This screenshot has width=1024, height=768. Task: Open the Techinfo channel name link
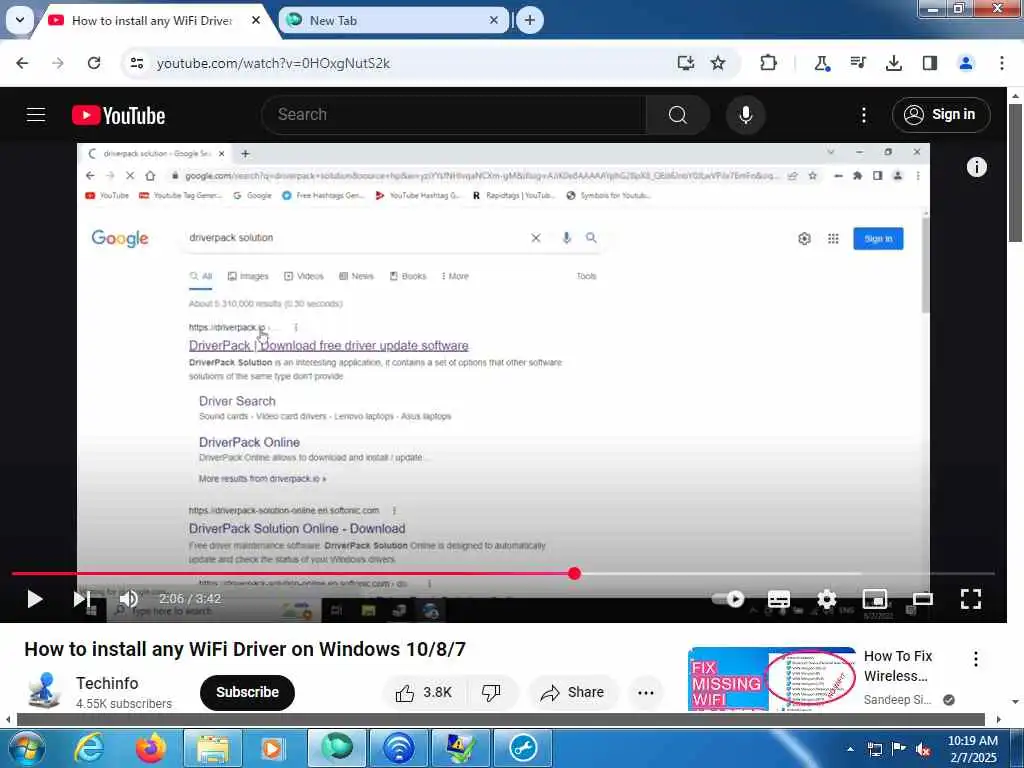pyautogui.click(x=107, y=683)
